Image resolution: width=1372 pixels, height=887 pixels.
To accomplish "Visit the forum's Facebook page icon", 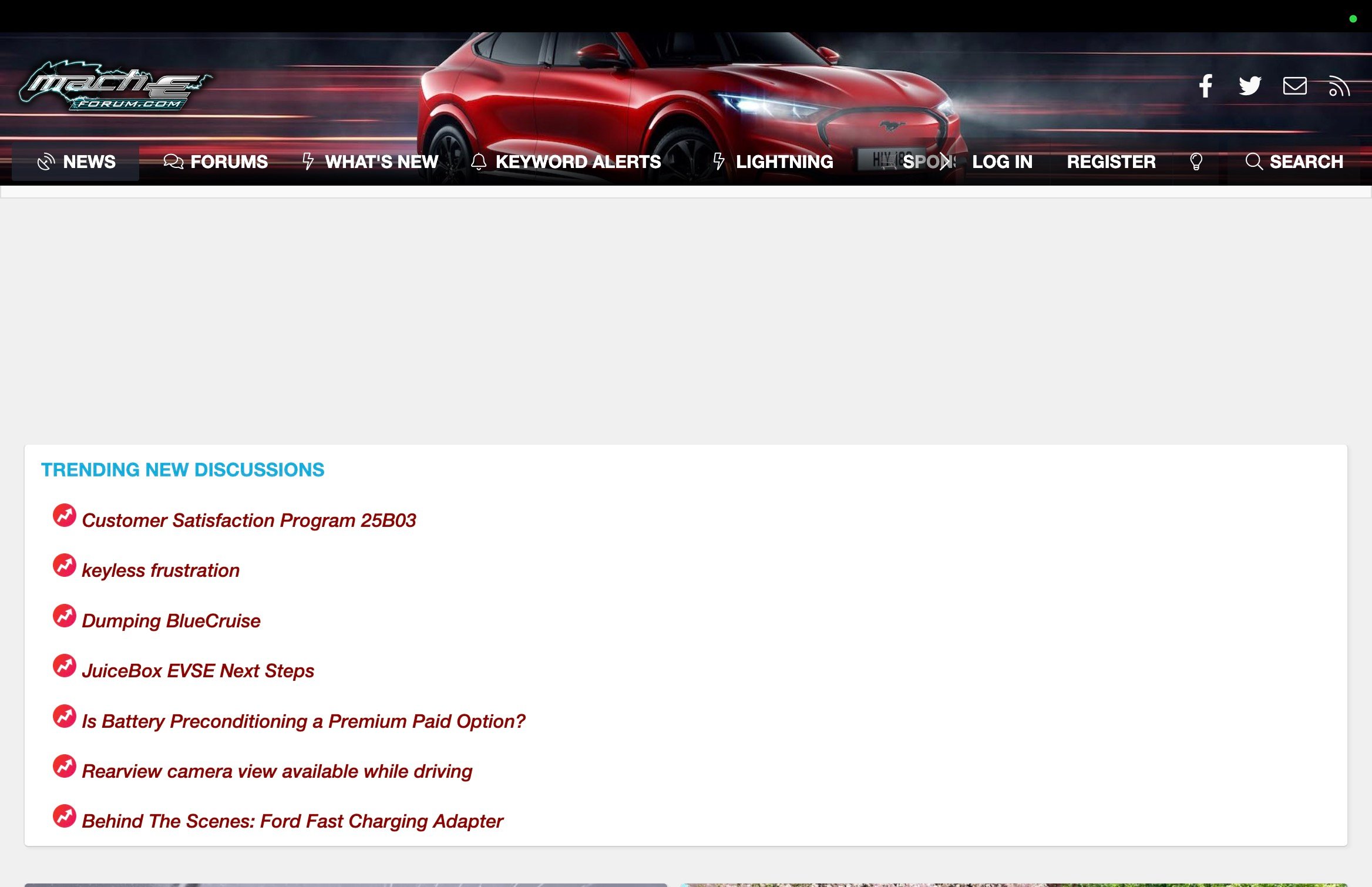I will click(x=1206, y=86).
